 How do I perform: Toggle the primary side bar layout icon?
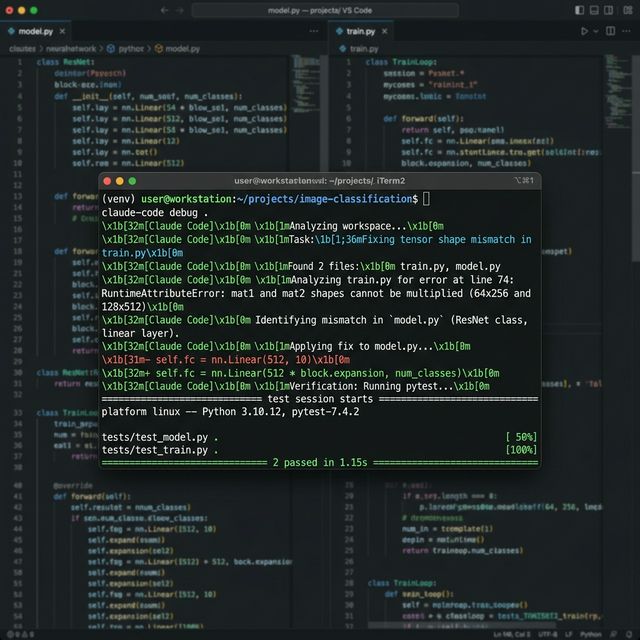point(579,10)
